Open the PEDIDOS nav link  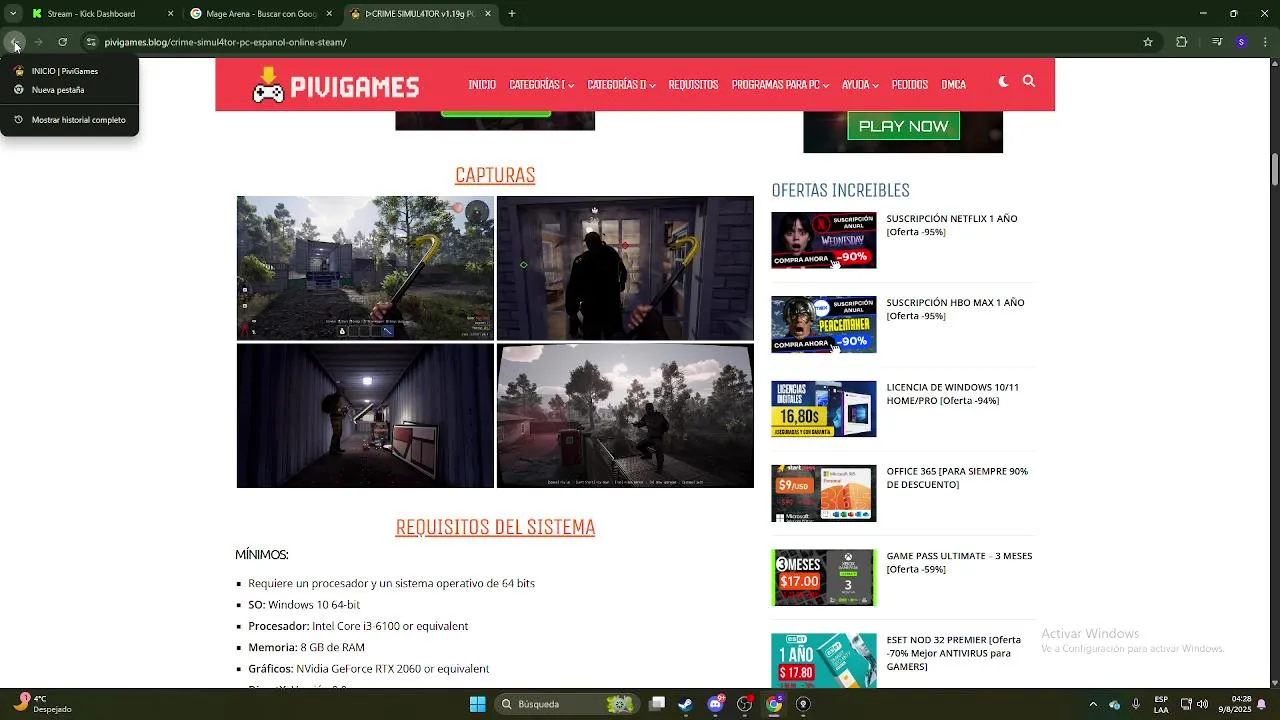[x=910, y=85]
